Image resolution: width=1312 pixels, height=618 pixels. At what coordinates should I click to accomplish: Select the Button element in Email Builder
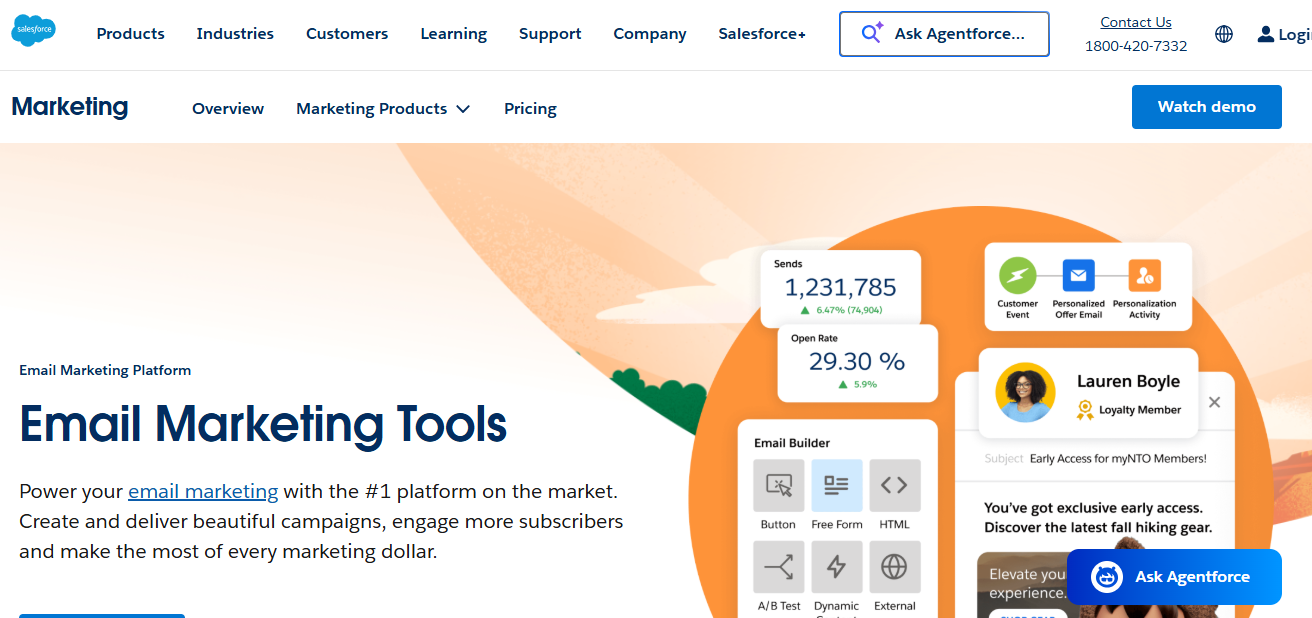(x=778, y=485)
